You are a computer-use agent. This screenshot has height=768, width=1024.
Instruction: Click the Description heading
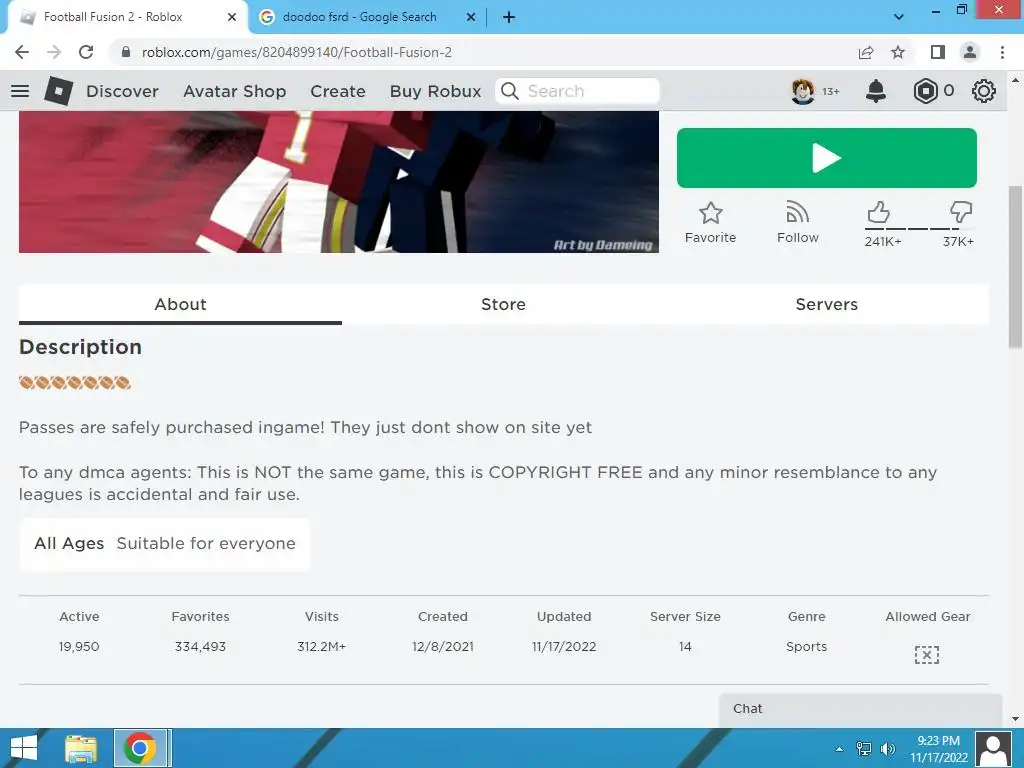(x=80, y=347)
